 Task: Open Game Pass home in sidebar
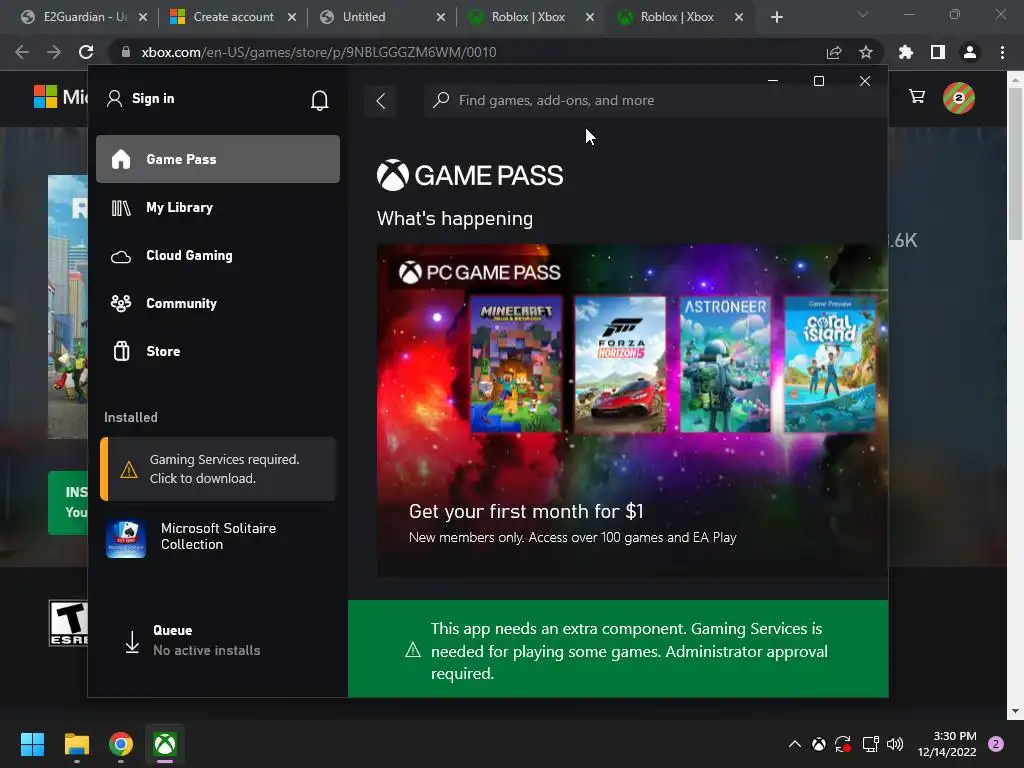coord(217,159)
